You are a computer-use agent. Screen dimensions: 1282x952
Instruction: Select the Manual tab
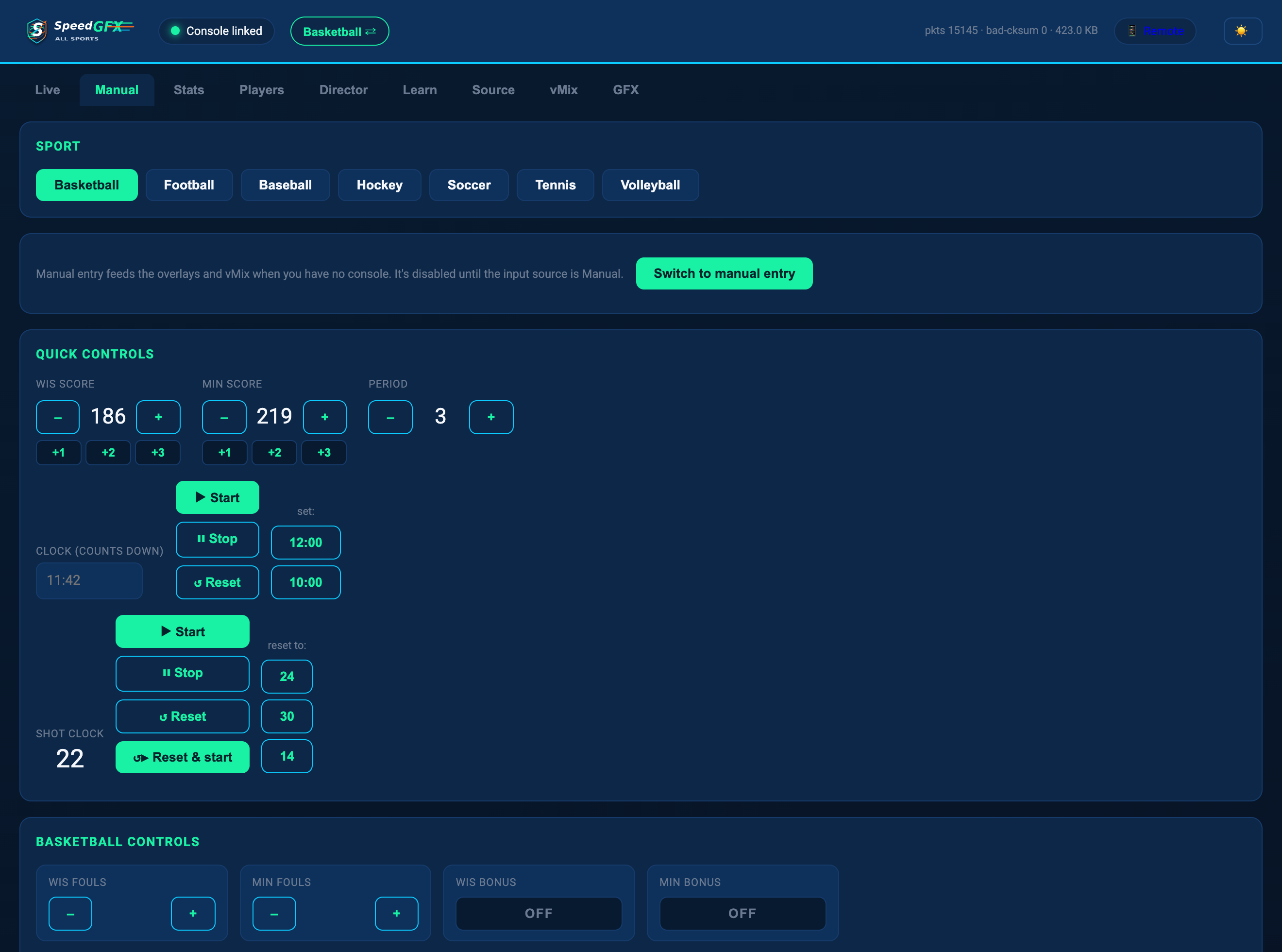click(x=117, y=90)
